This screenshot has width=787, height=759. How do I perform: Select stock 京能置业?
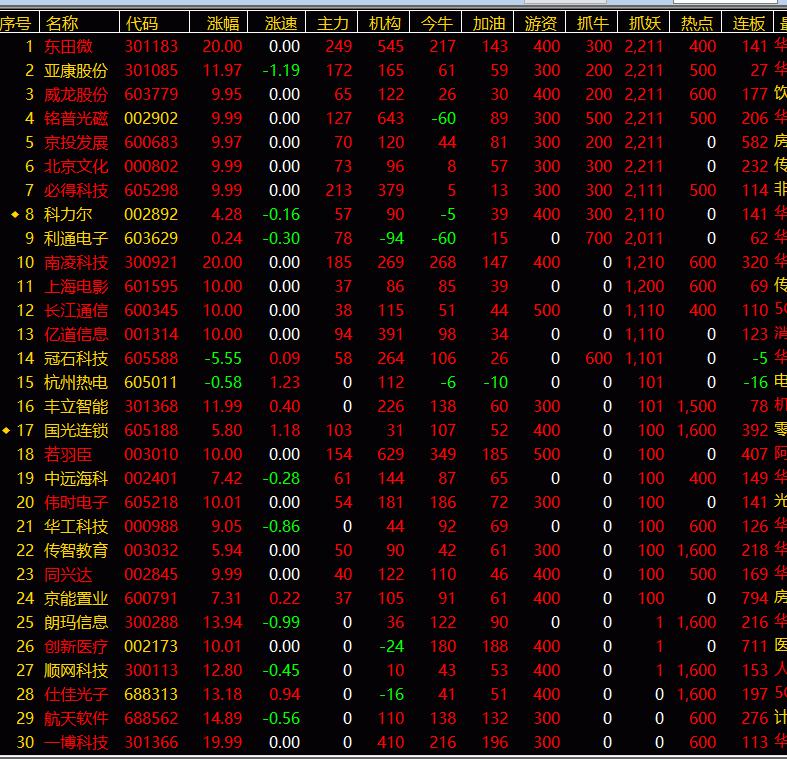(x=76, y=598)
